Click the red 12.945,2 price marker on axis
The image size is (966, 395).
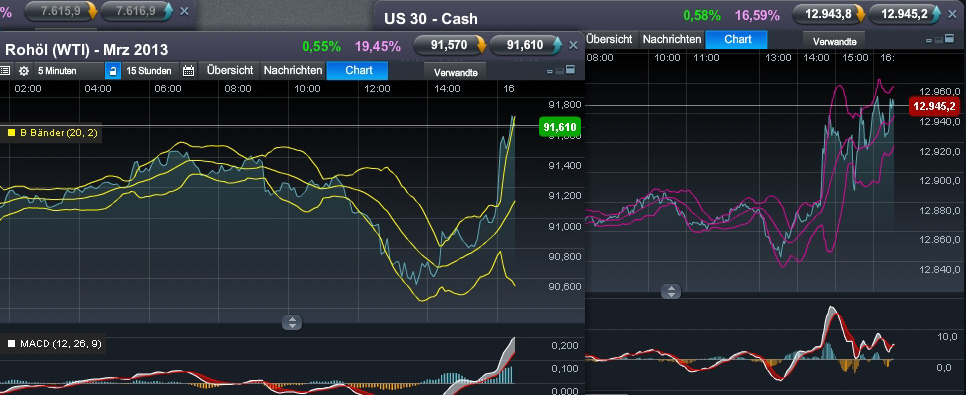[x=934, y=107]
